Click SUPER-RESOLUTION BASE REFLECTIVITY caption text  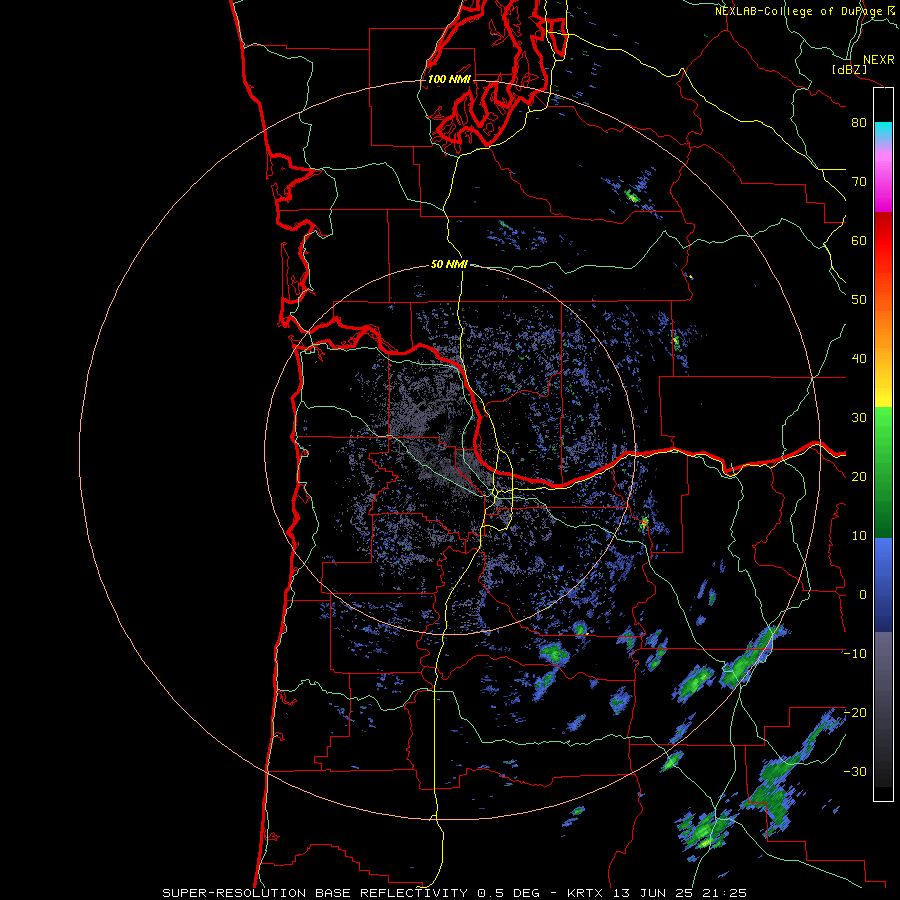315,893
